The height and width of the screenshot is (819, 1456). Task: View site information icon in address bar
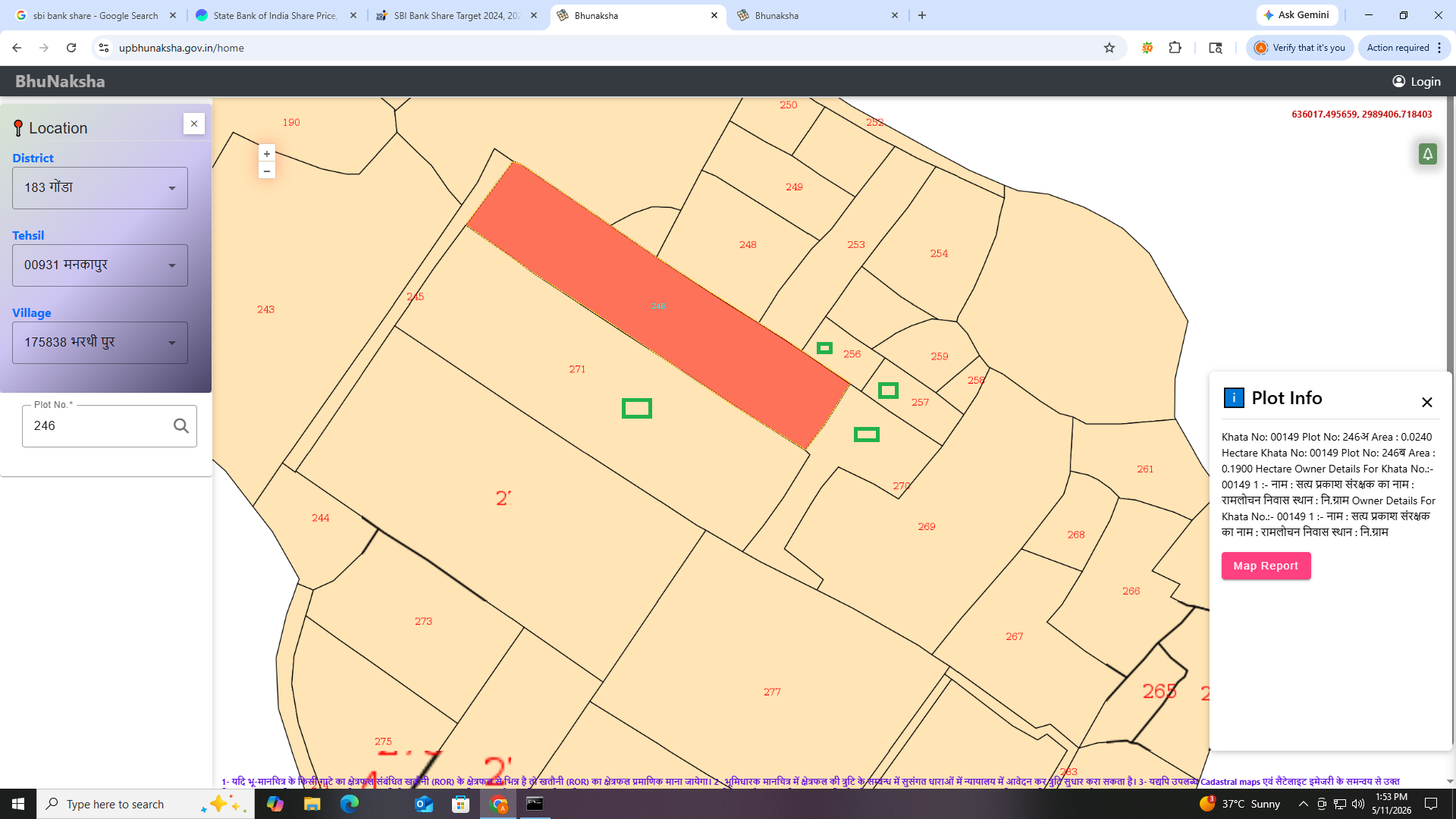coord(104,48)
